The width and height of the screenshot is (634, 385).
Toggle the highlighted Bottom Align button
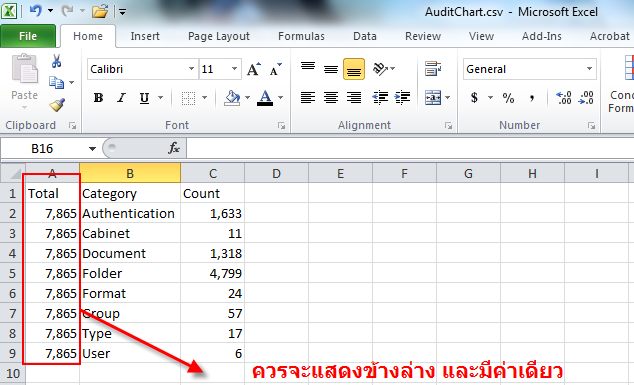click(x=354, y=69)
